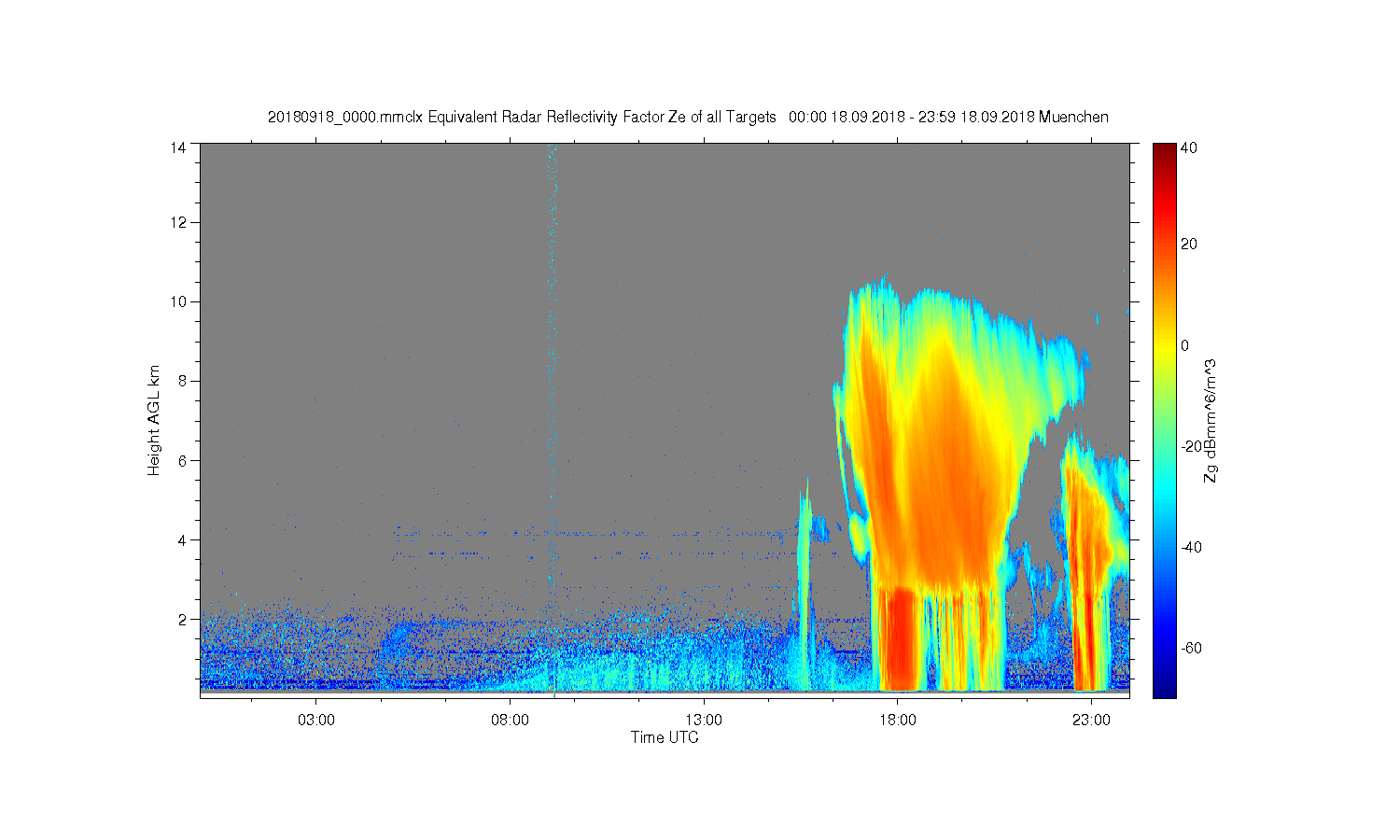Image resolution: width=1400 pixels, height=840 pixels.
Task: Click the vertical noise streak after 08:00
Action: 553,373
